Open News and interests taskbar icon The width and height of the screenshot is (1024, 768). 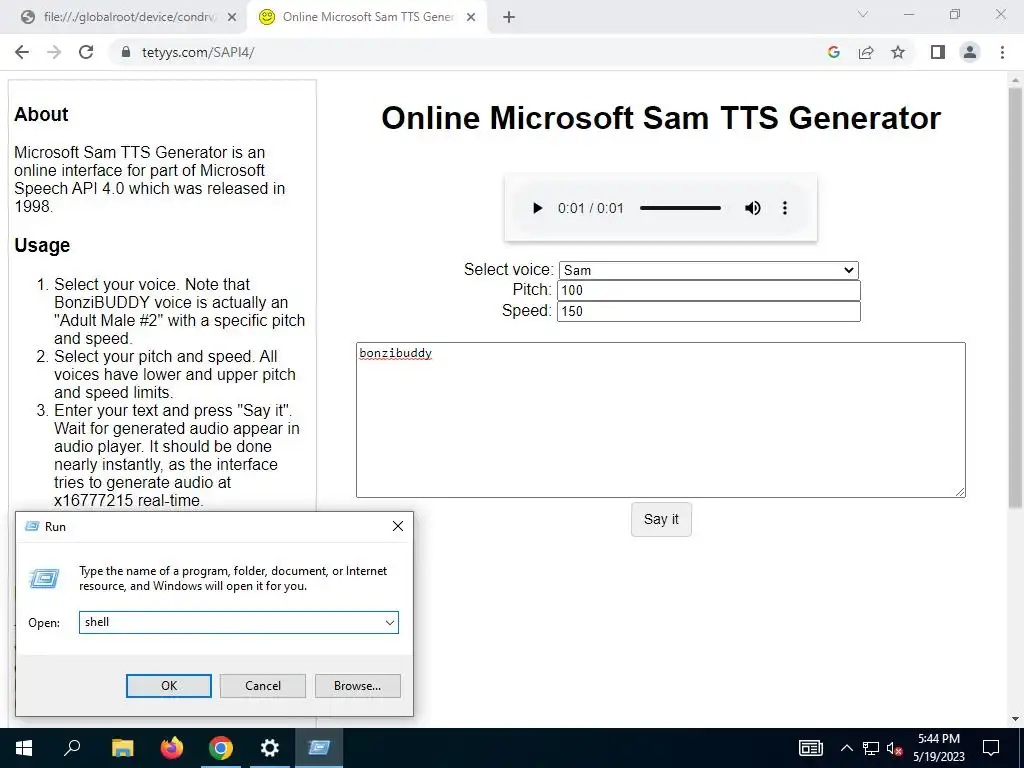click(x=810, y=748)
